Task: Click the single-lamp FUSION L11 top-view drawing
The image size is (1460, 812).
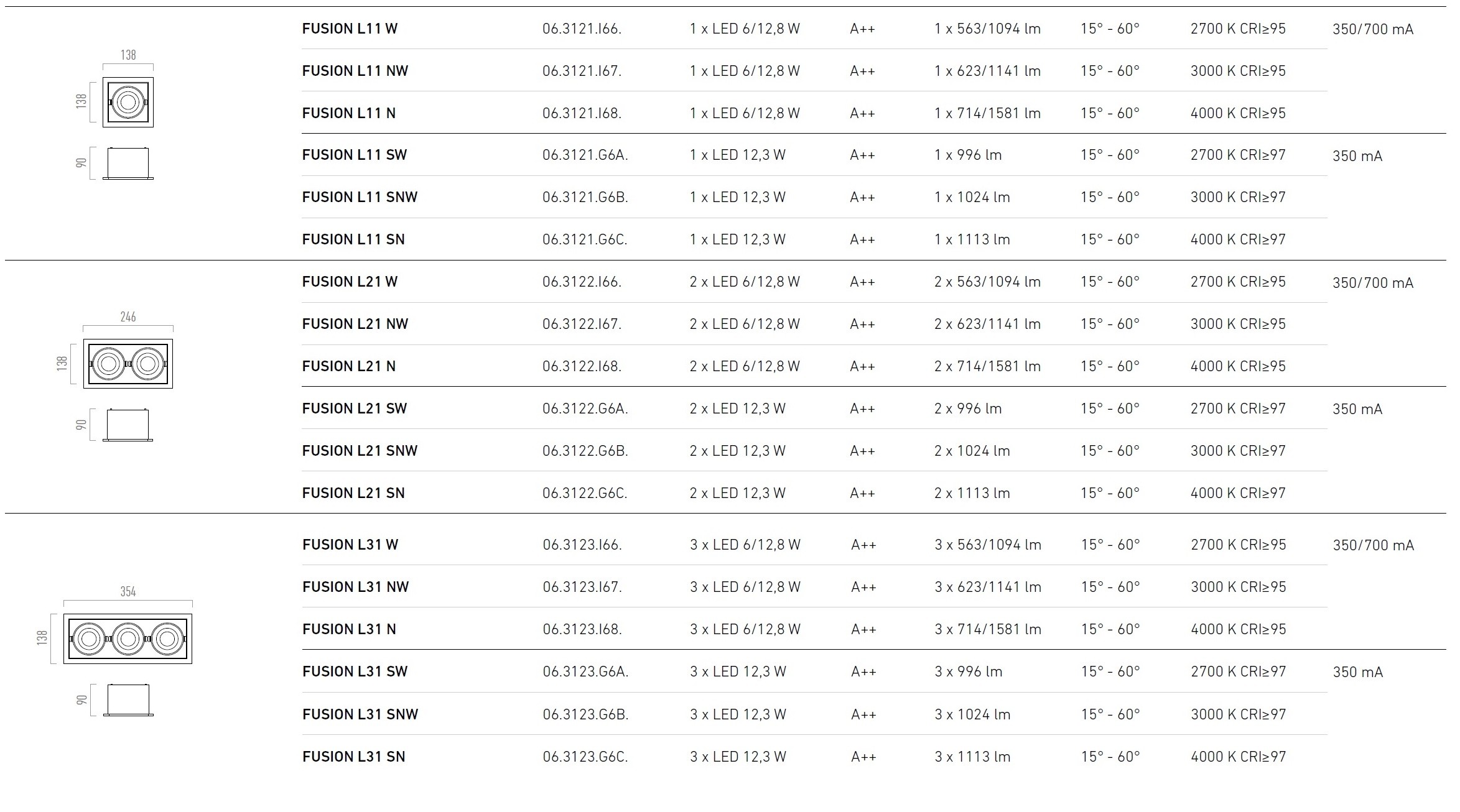Action: (128, 103)
